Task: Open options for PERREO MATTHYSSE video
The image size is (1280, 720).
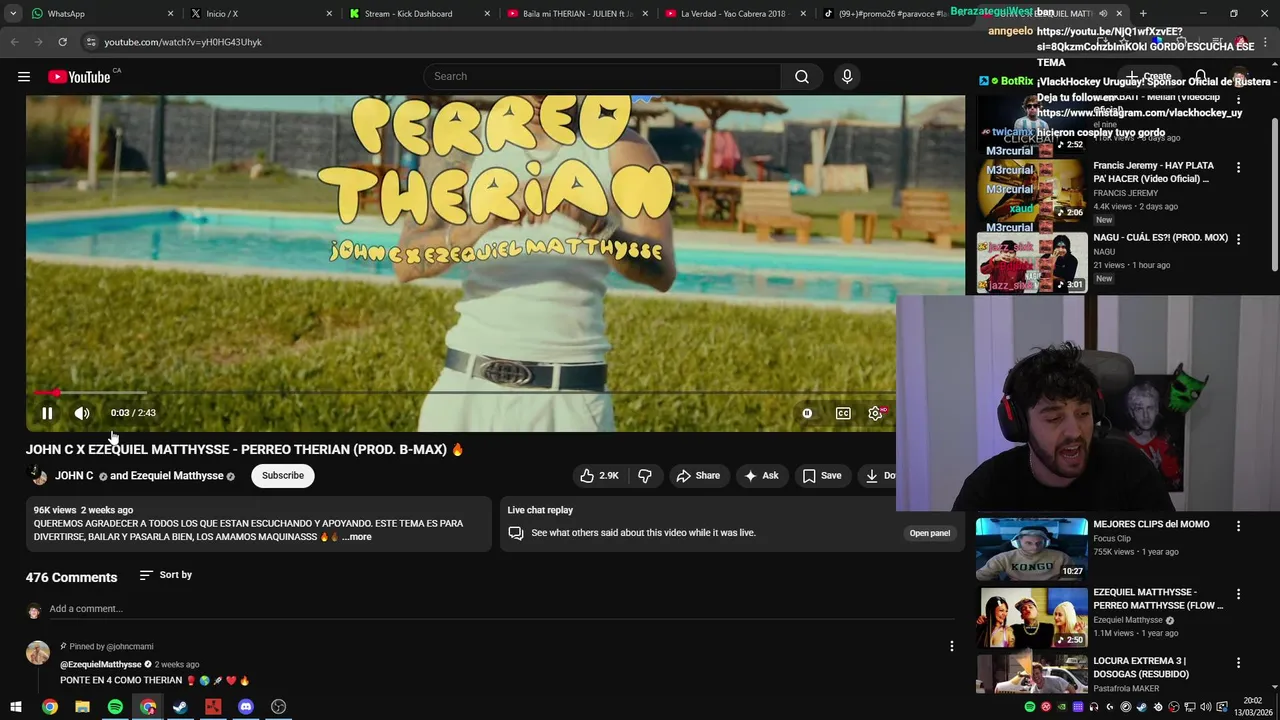Action: pos(1238,594)
